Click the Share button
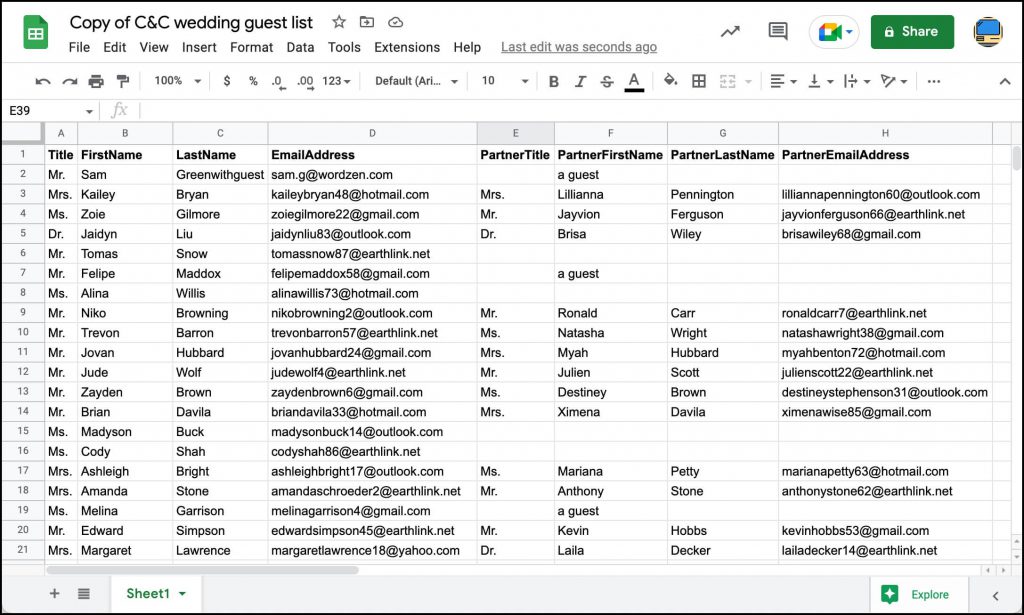The width and height of the screenshot is (1024, 615). [911, 31]
